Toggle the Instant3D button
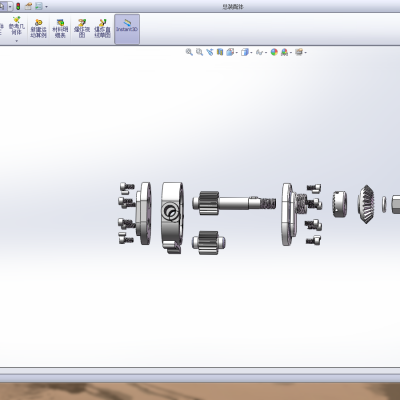The height and width of the screenshot is (400, 400). [x=127, y=29]
